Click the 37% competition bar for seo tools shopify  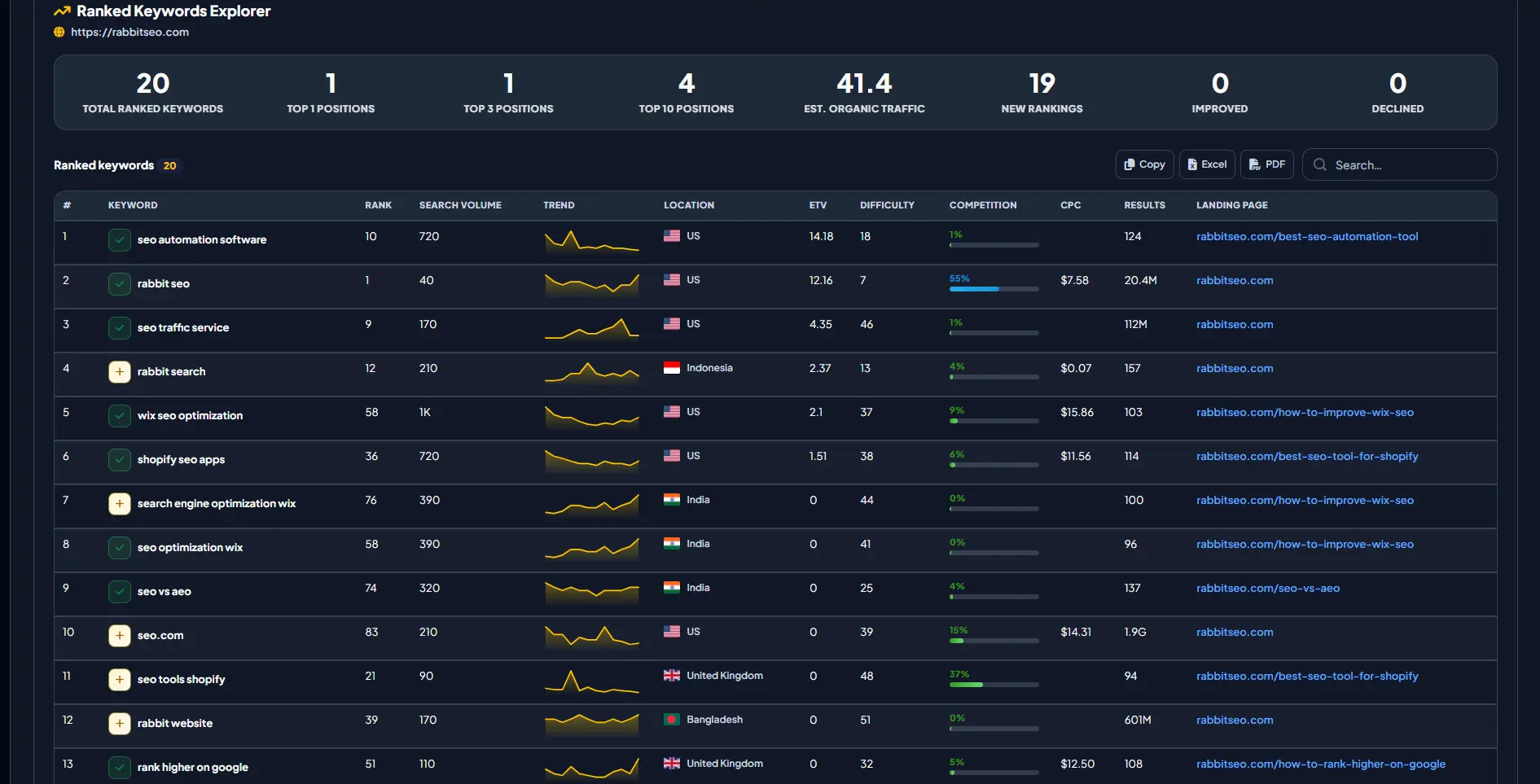tap(994, 685)
